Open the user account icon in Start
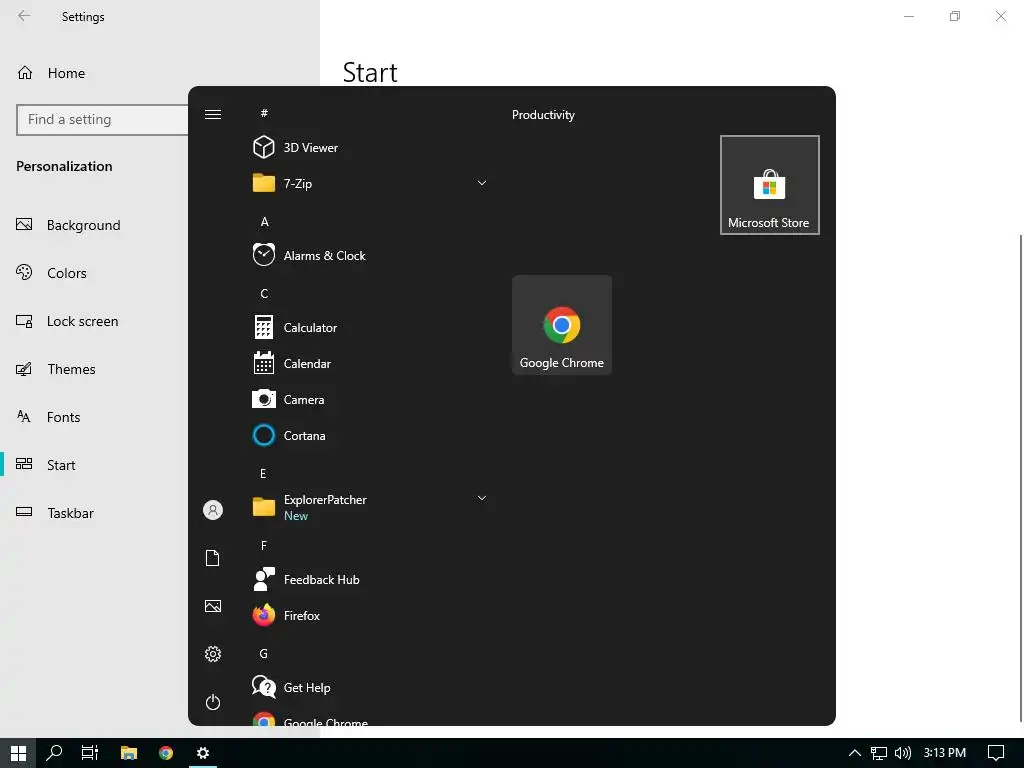Screen dimensions: 1024x768 213,510
